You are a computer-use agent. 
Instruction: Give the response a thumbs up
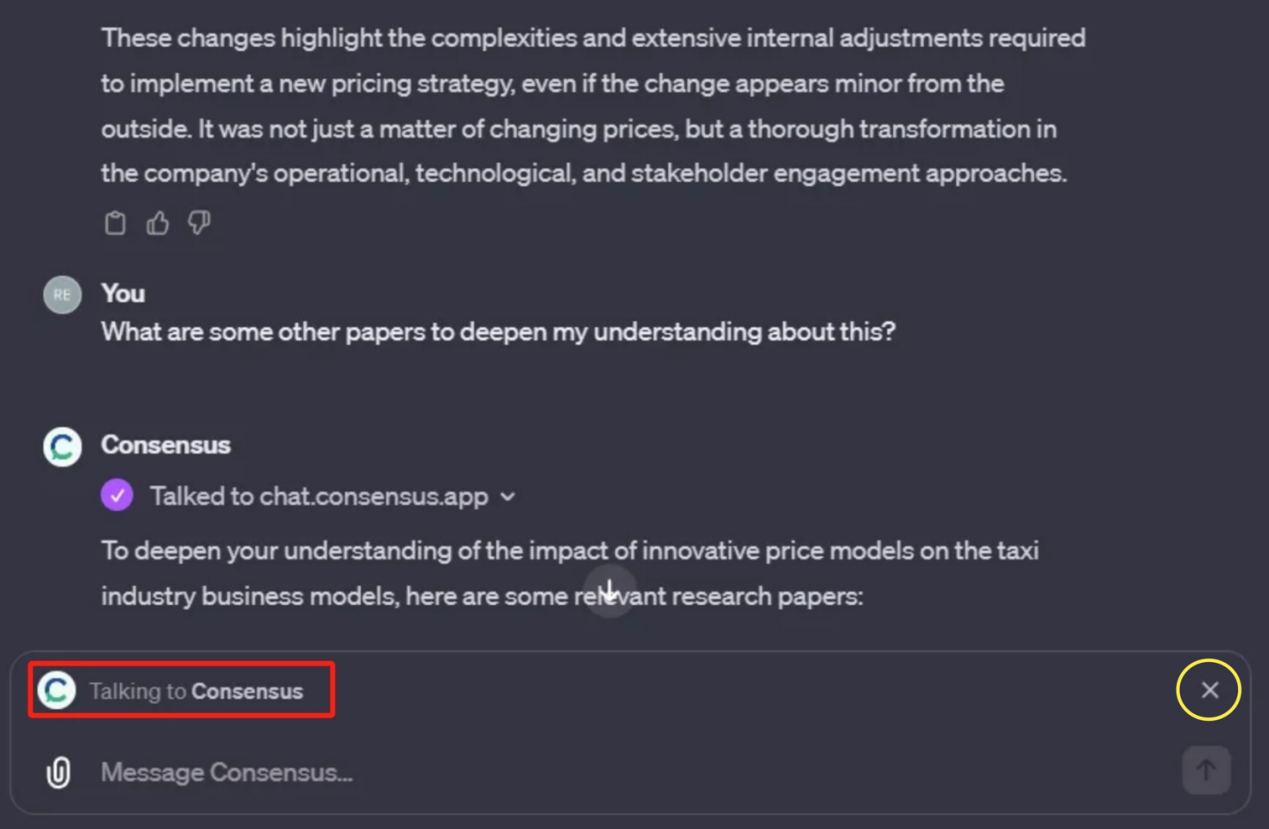tap(158, 223)
